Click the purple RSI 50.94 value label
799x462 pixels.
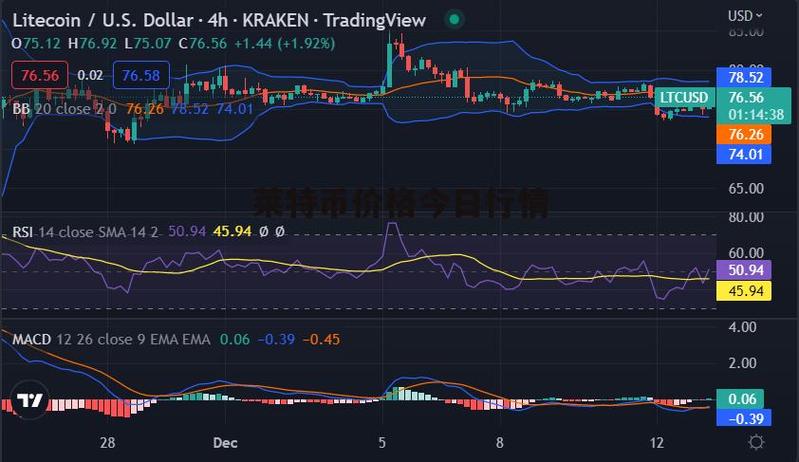point(746,270)
